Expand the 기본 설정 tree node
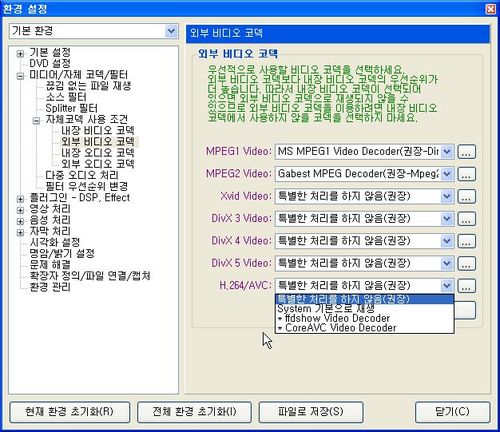Viewport: 500px width, 432px height. pyautogui.click(x=20, y=53)
